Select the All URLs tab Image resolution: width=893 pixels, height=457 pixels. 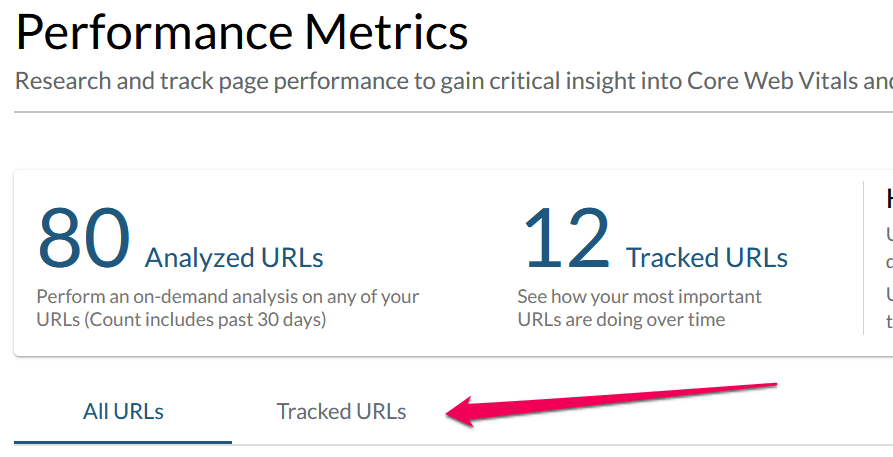click(x=123, y=411)
